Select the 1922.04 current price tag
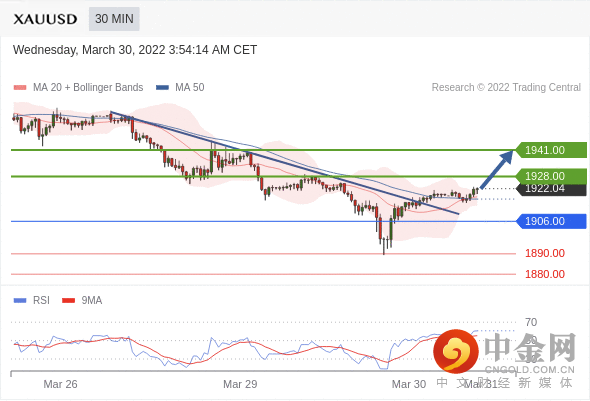 pos(551,189)
